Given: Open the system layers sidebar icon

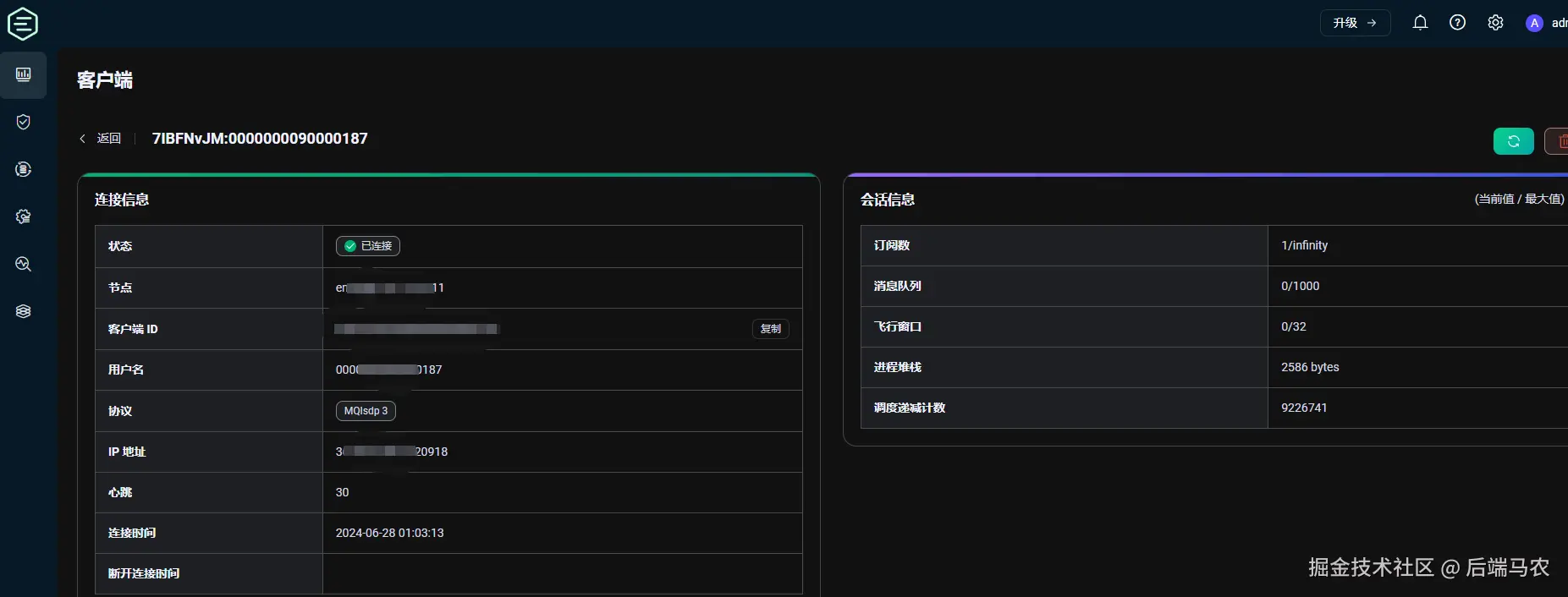Looking at the screenshot, I should 24,311.
